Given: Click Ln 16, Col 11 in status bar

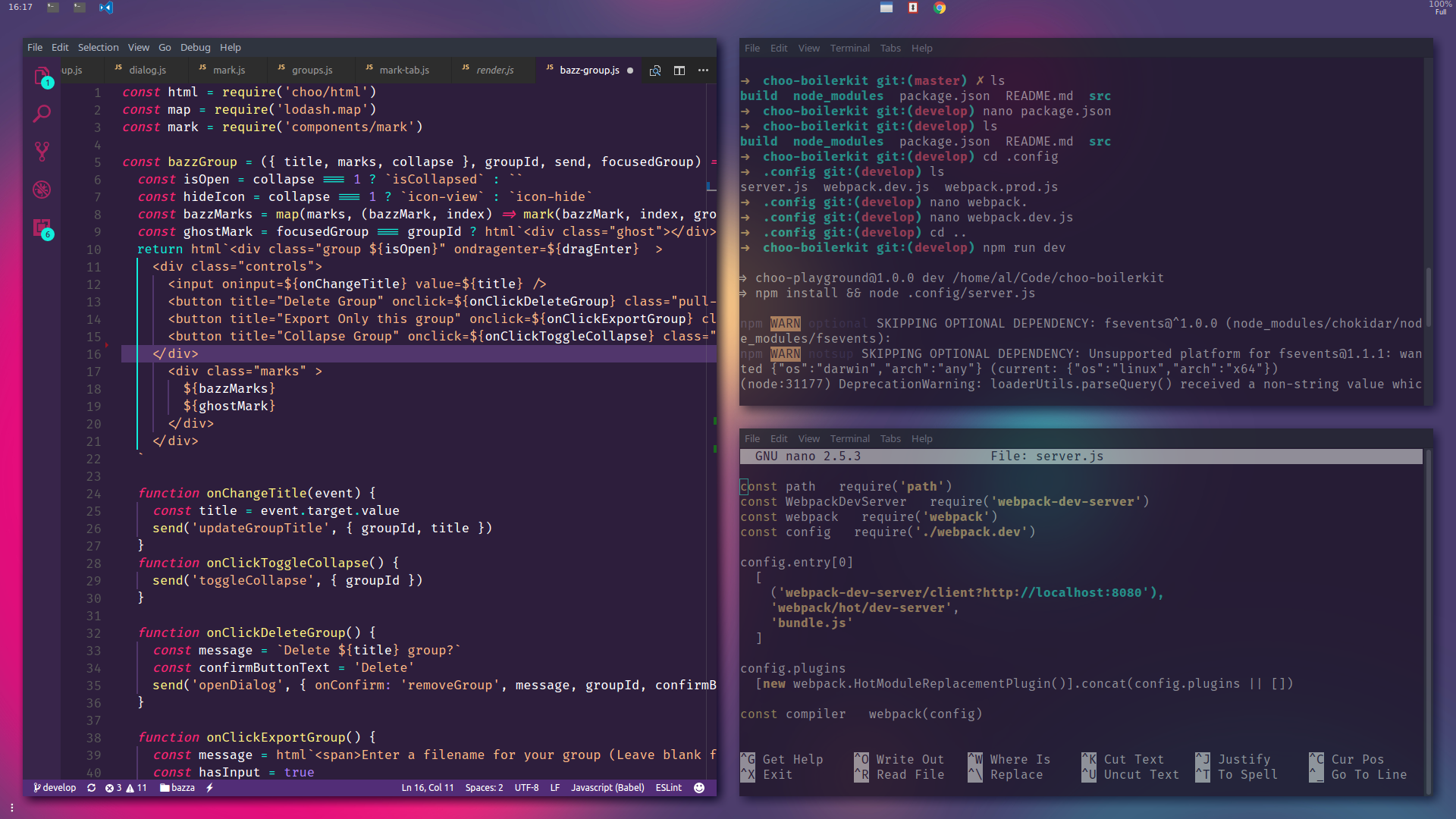Looking at the screenshot, I should 428,788.
